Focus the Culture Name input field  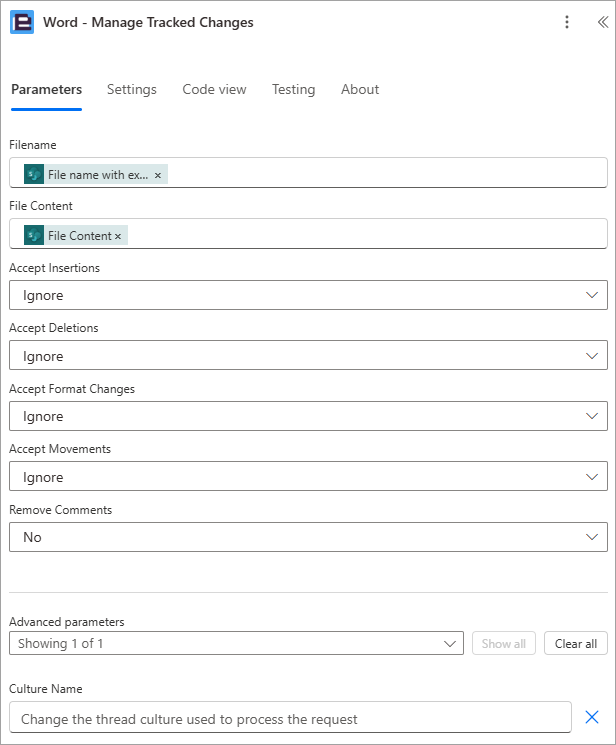[x=290, y=717]
